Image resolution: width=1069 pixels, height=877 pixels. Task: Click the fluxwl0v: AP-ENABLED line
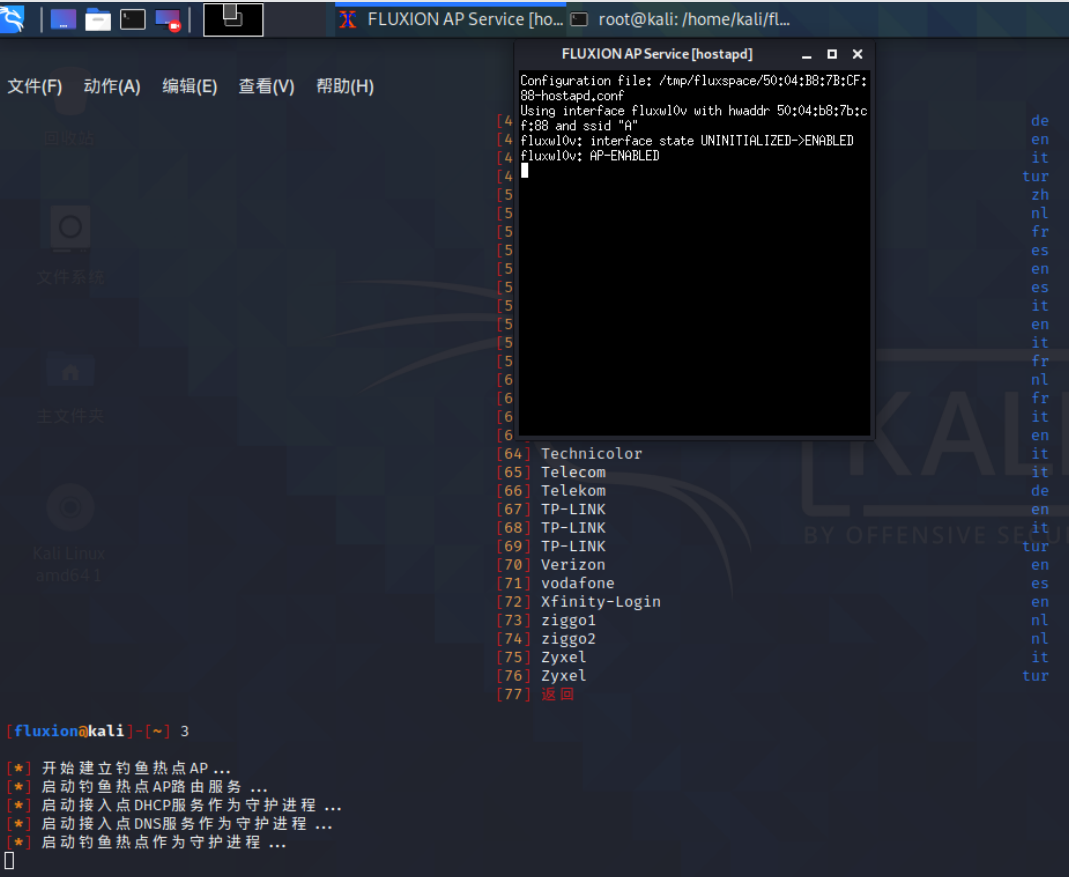pos(590,155)
